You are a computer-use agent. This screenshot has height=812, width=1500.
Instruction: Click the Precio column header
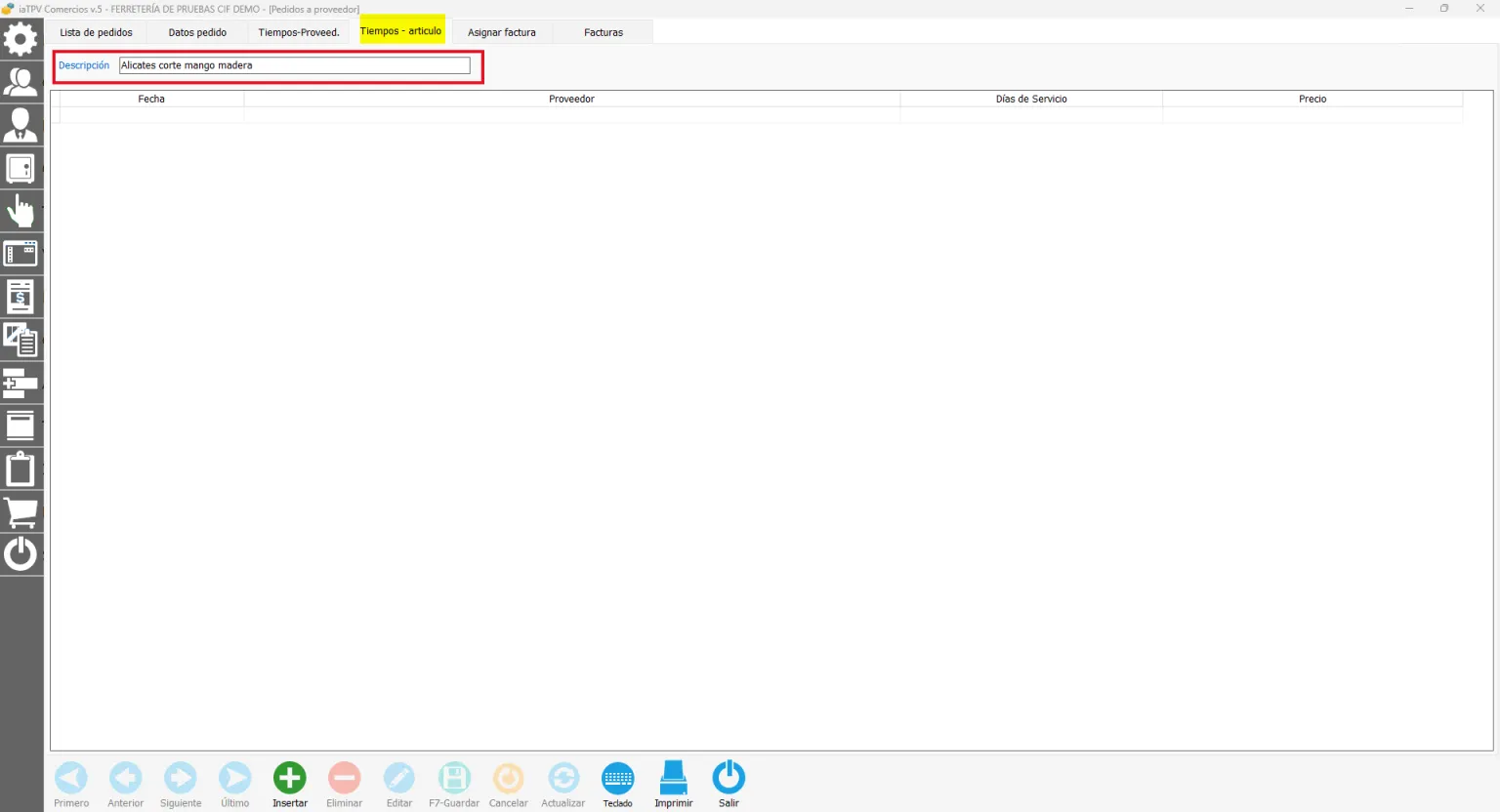pos(1312,99)
